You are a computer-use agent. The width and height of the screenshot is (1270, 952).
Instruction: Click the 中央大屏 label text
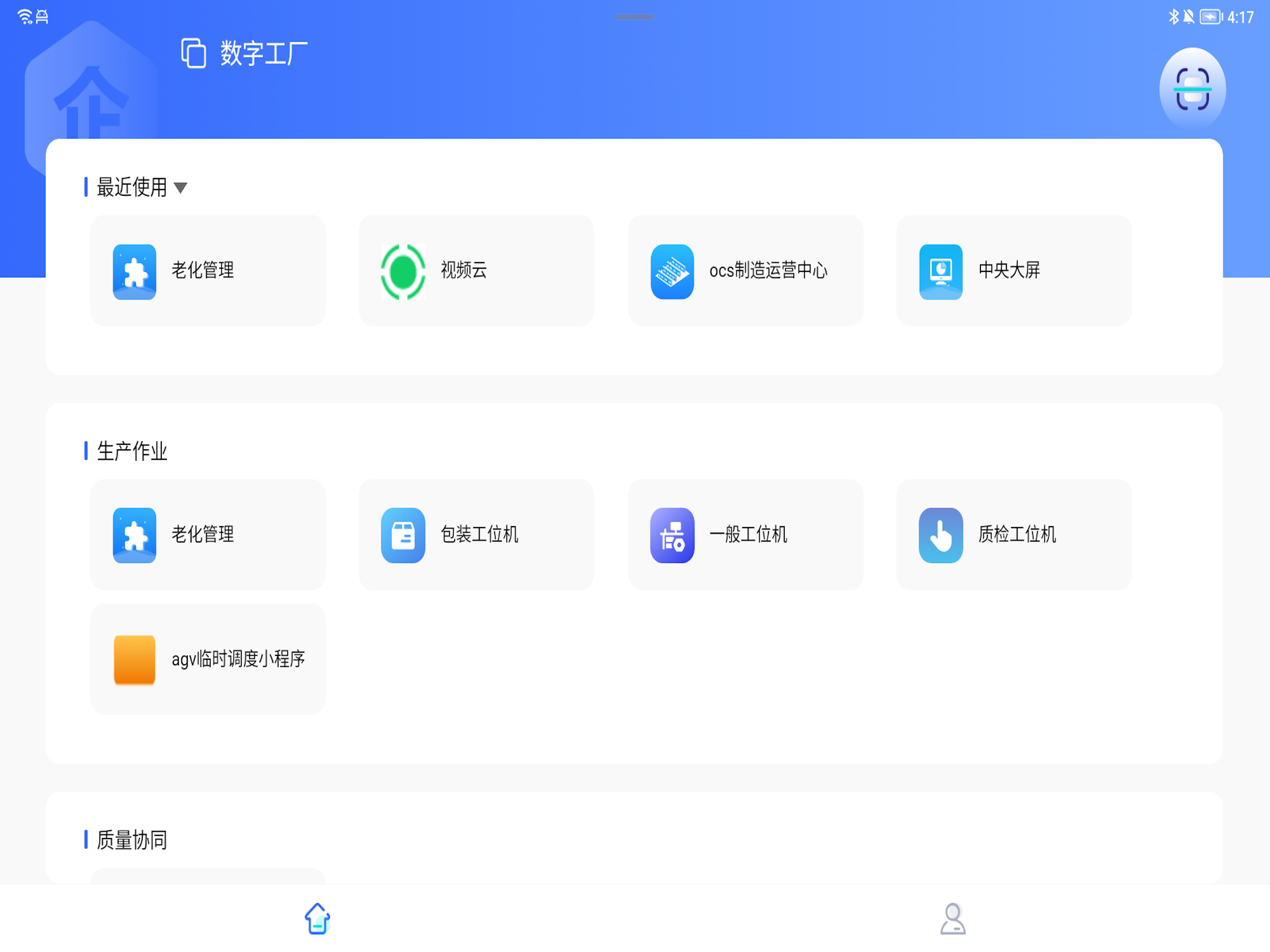[1009, 270]
